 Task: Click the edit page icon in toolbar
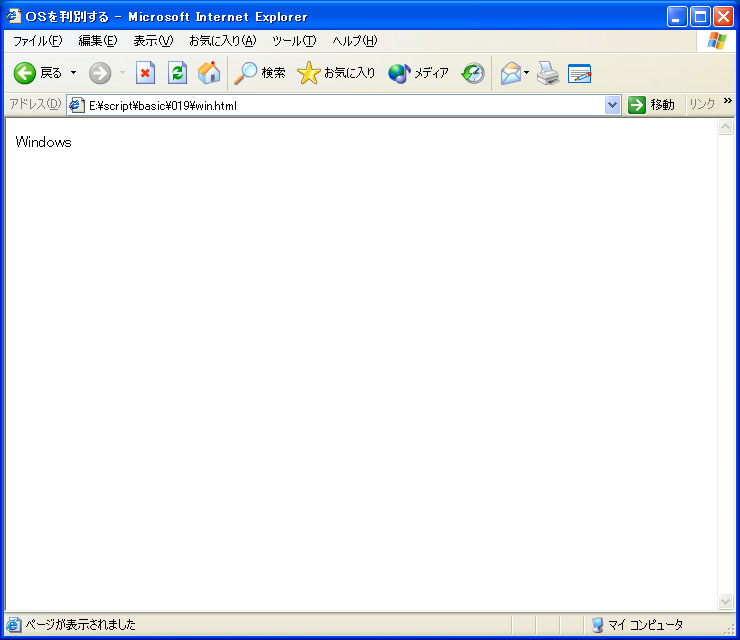(580, 73)
